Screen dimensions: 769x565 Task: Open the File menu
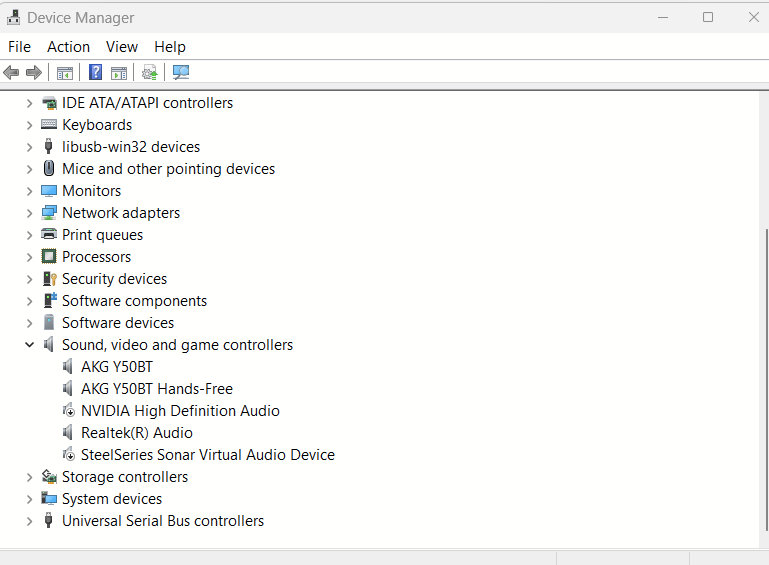pyautogui.click(x=20, y=47)
